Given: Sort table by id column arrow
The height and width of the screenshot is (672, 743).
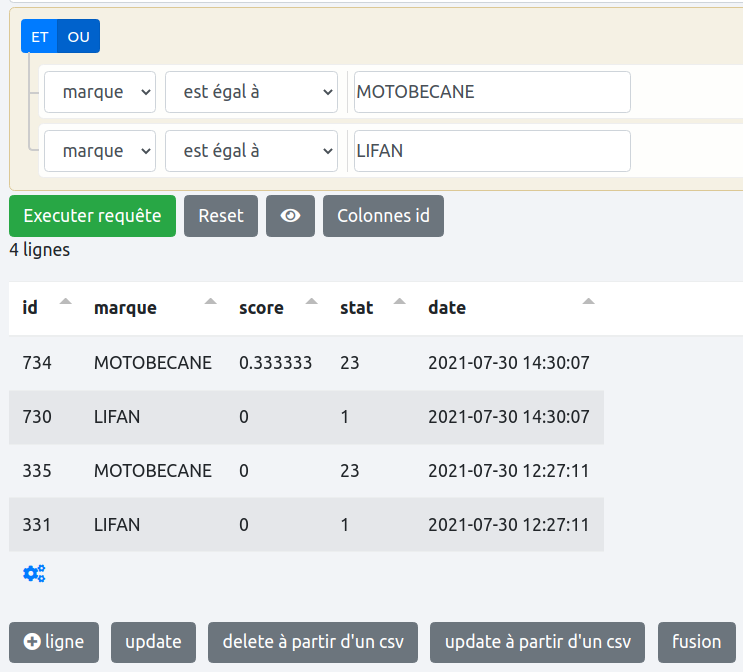Looking at the screenshot, I should (x=66, y=302).
